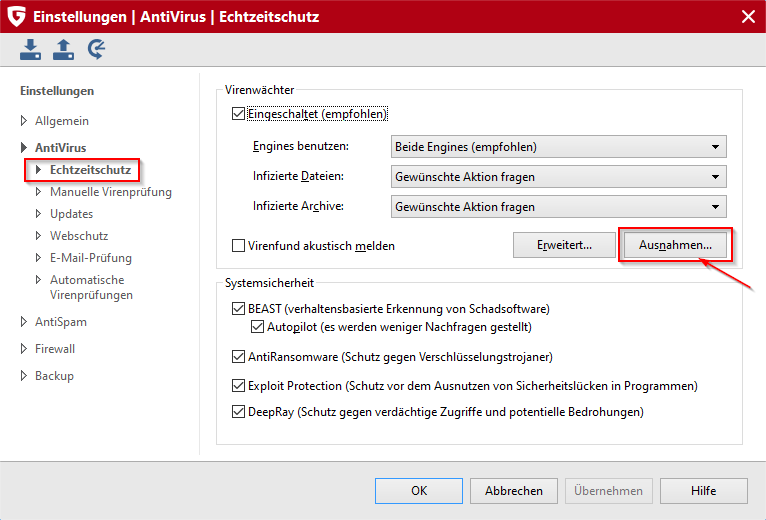Open Hilfe with the help button
This screenshot has width=766, height=520.
pyautogui.click(x=703, y=491)
